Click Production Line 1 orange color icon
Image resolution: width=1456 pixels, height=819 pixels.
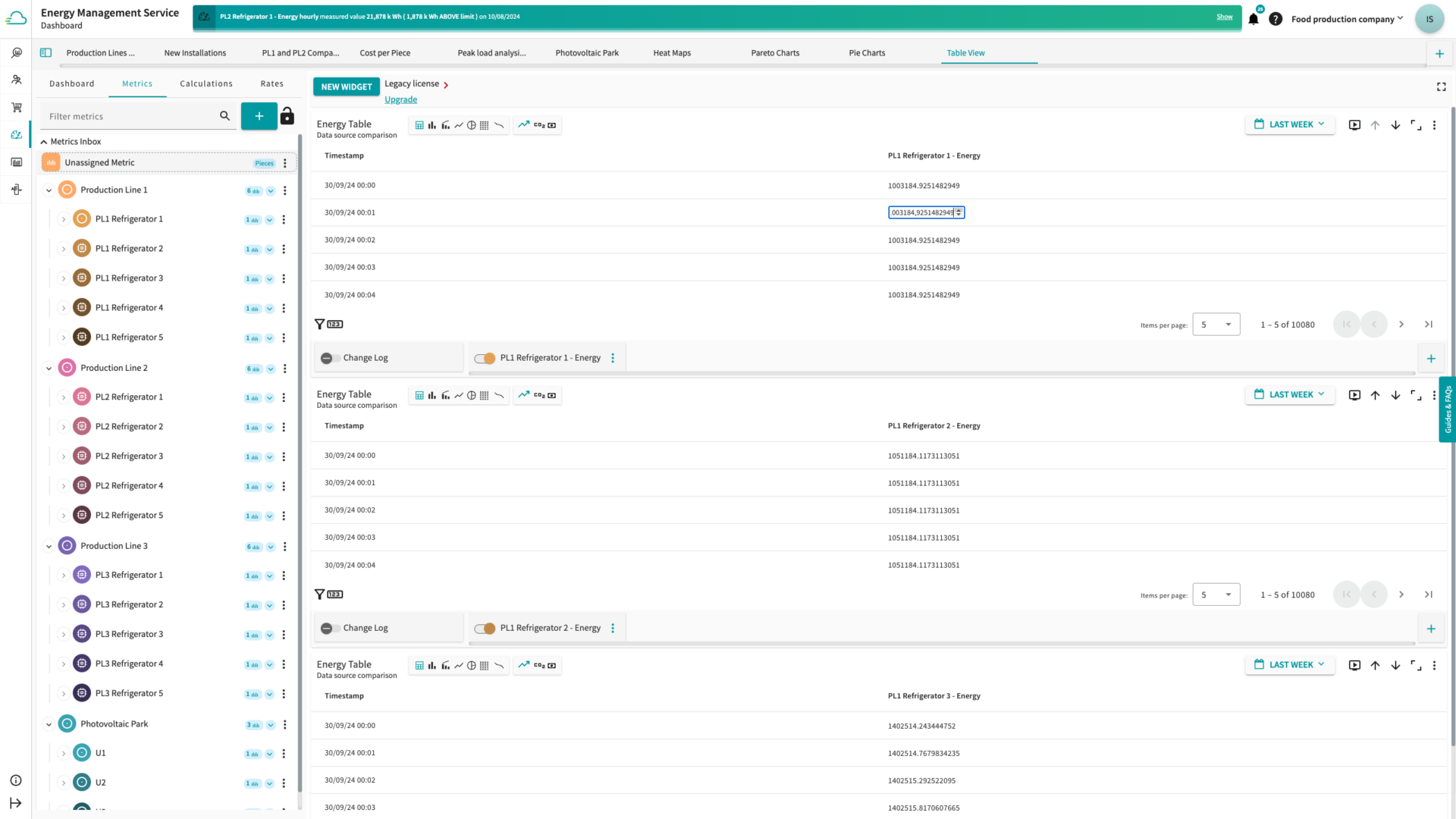tap(67, 190)
